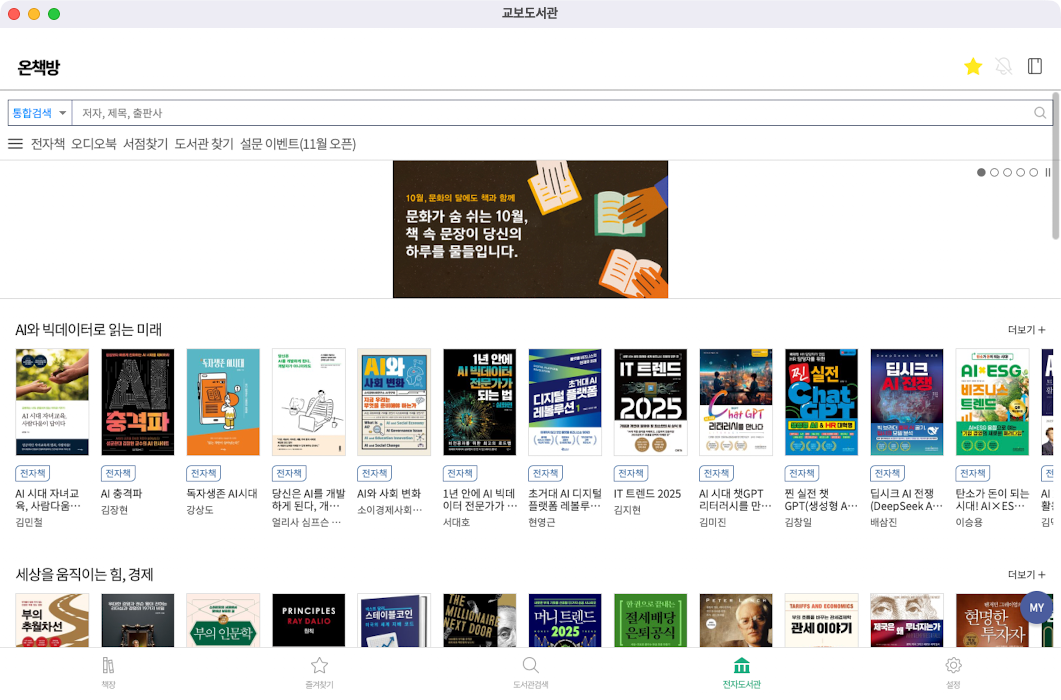Click the AI 시대 챗GPT 리터러시 title link
Screen dimensions: 1061x700
(735, 500)
